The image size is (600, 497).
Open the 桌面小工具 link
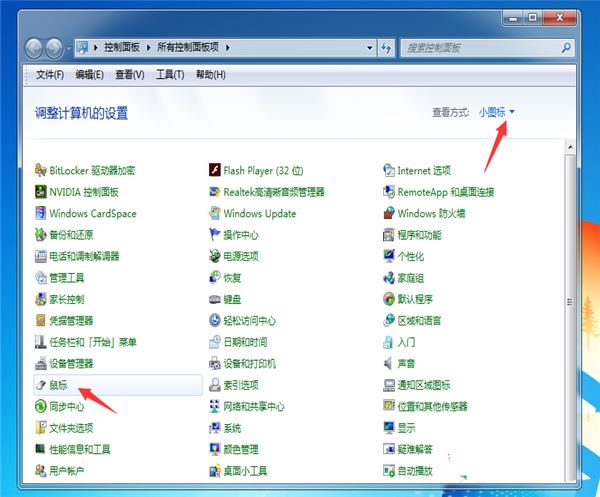click(245, 471)
